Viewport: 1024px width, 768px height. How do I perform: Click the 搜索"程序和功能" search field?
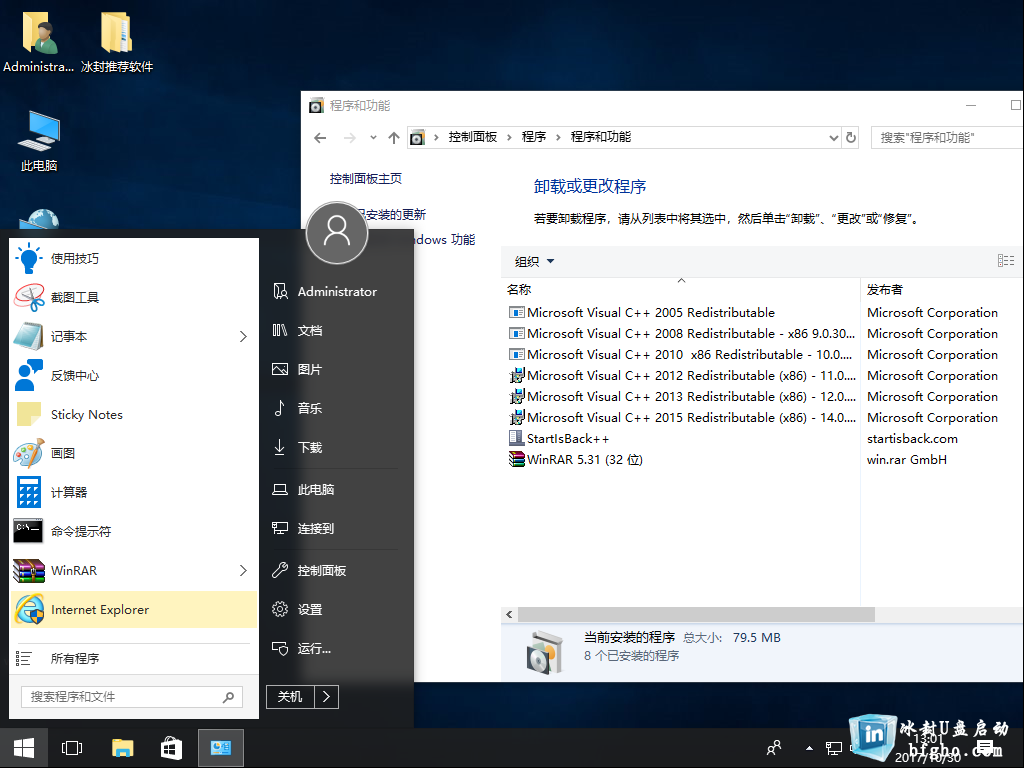click(x=947, y=138)
